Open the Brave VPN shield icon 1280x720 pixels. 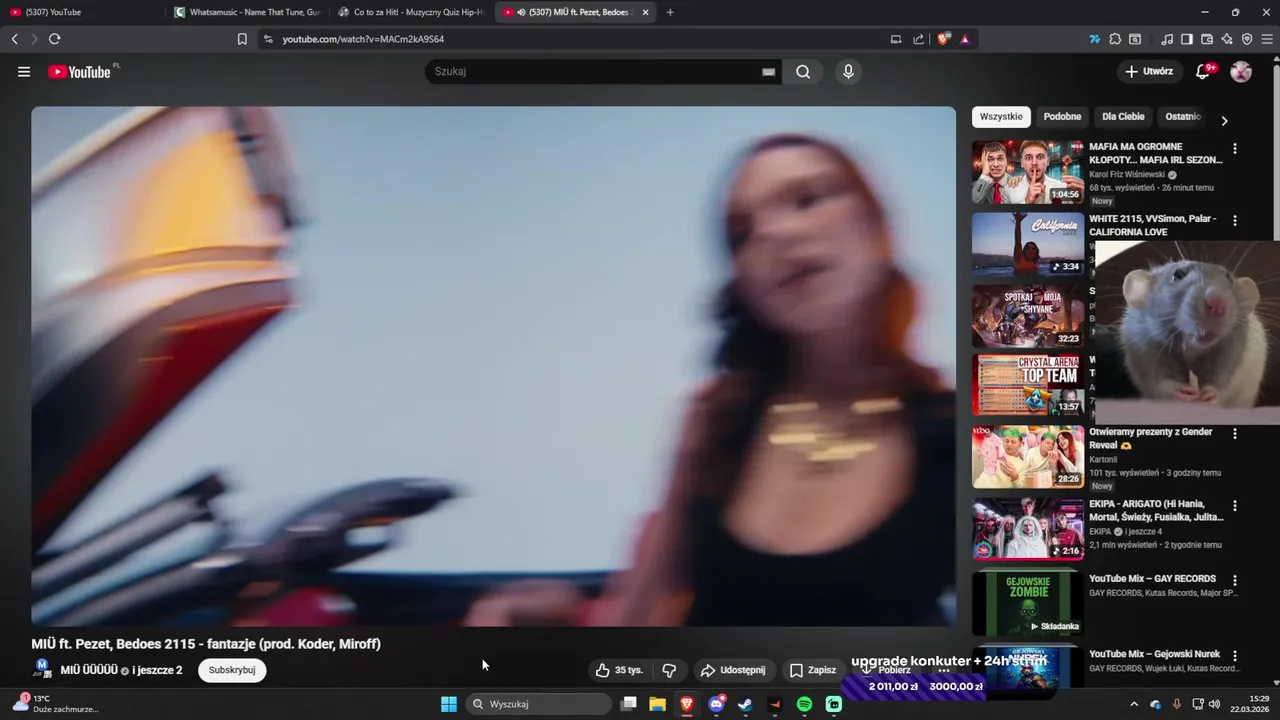[1247, 39]
